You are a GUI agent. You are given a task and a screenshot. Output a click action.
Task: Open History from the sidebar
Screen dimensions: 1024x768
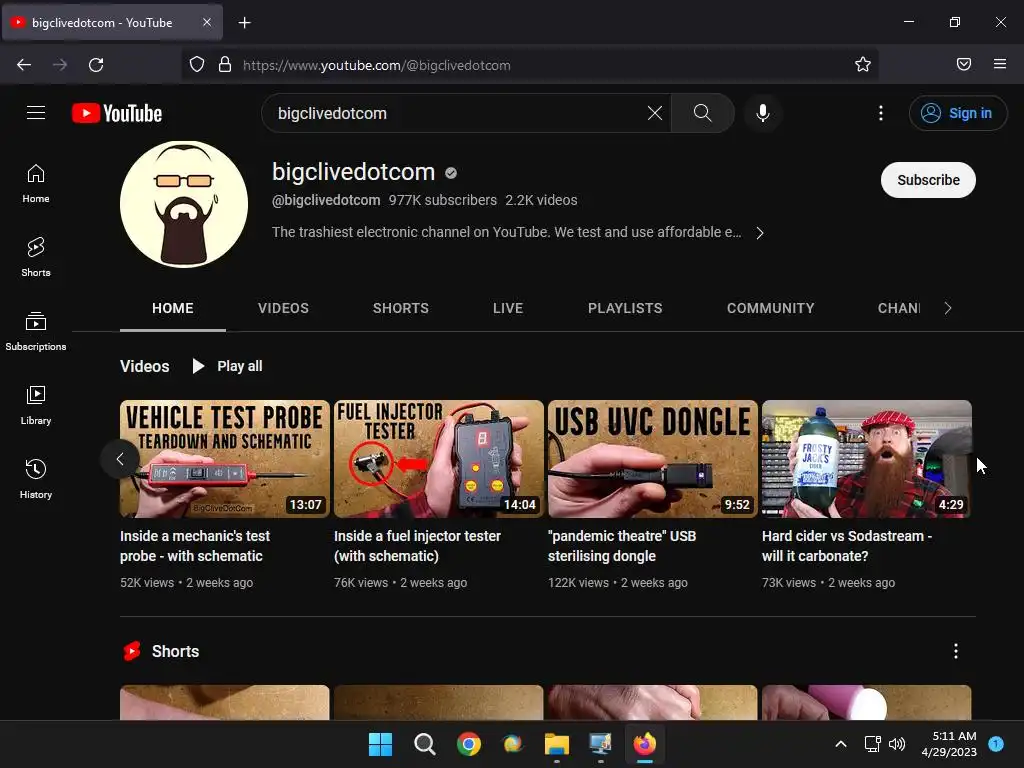point(36,479)
